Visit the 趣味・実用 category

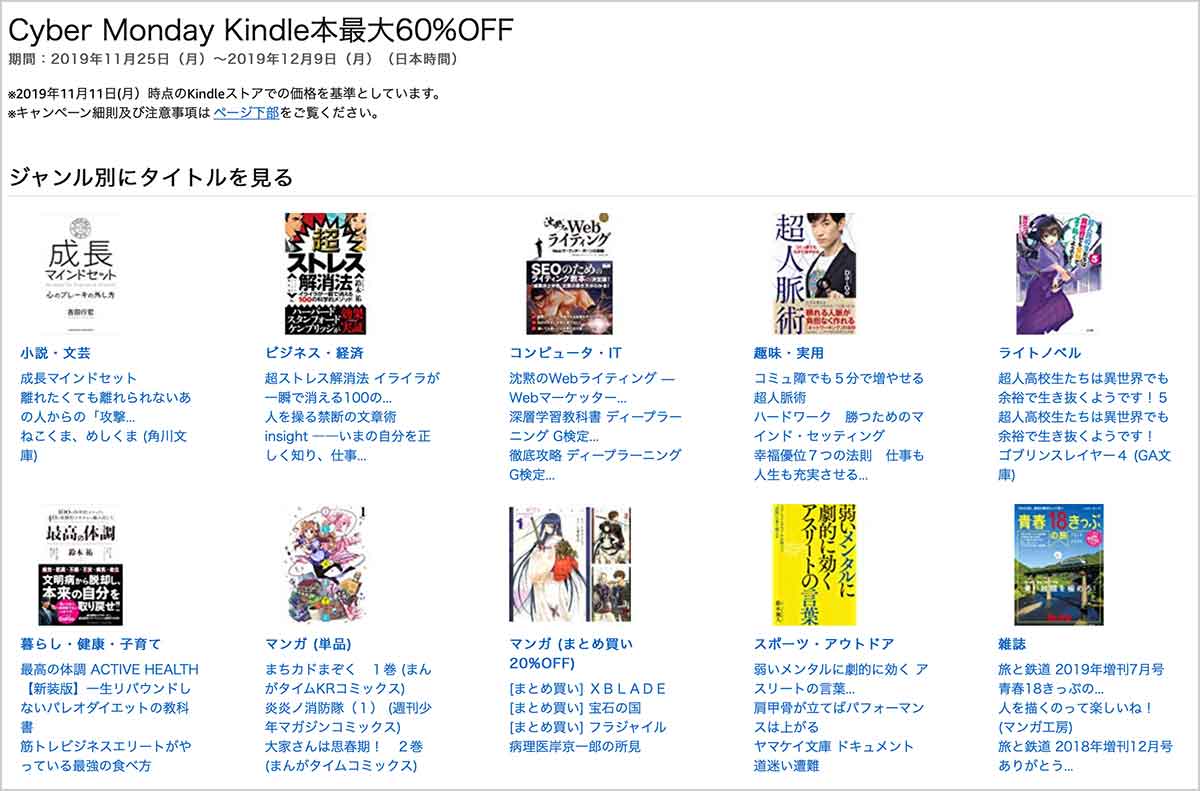pos(789,353)
